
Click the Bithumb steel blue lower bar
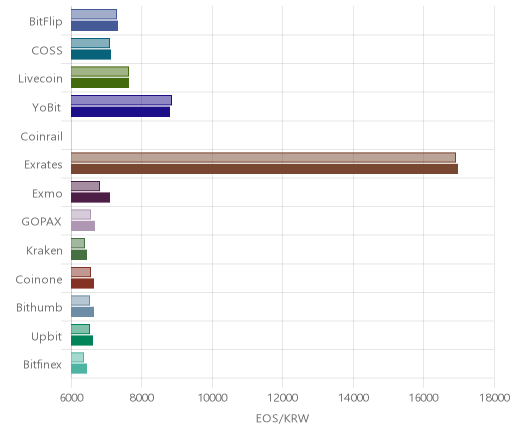click(82, 312)
